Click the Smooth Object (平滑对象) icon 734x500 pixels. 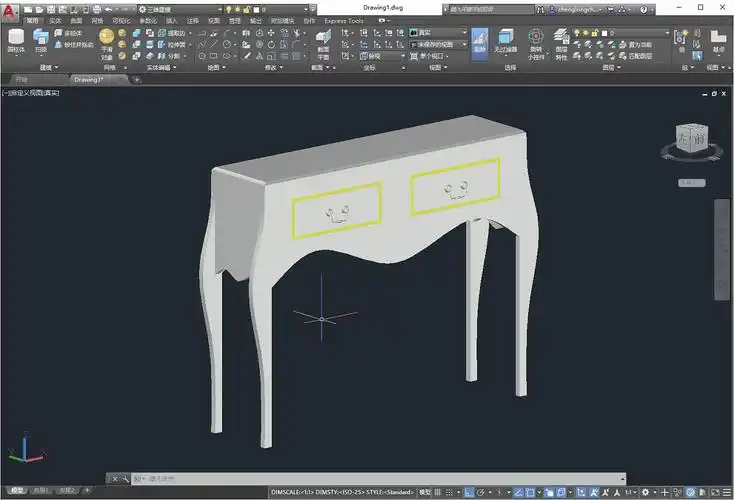(106, 41)
